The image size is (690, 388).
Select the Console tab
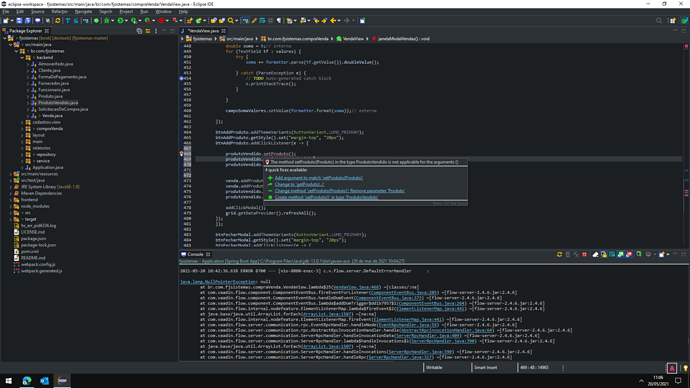195,254
